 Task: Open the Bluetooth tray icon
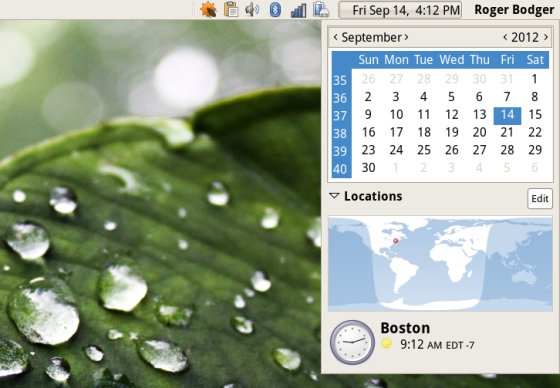click(x=275, y=10)
